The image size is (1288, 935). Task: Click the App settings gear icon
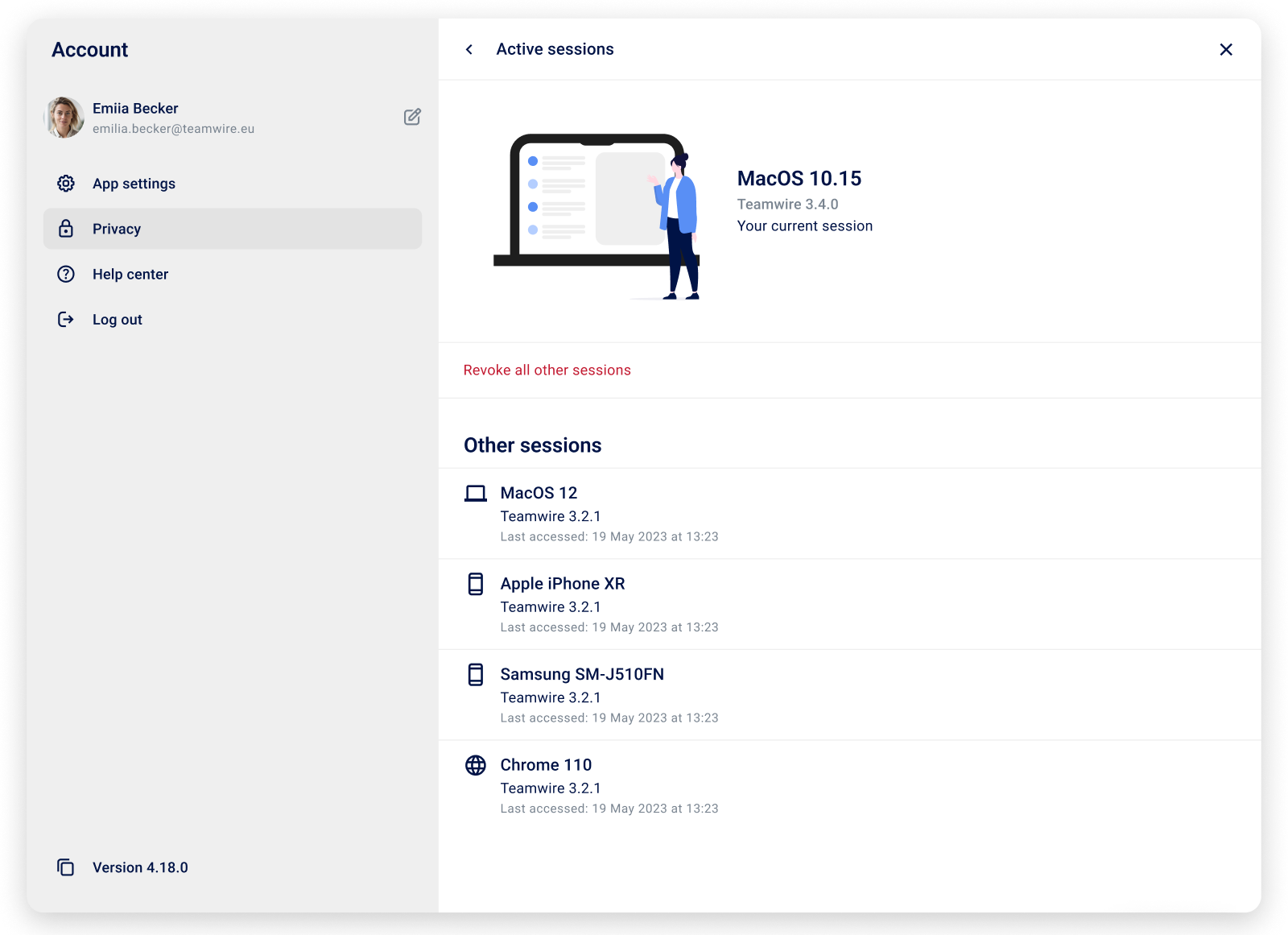tap(66, 184)
